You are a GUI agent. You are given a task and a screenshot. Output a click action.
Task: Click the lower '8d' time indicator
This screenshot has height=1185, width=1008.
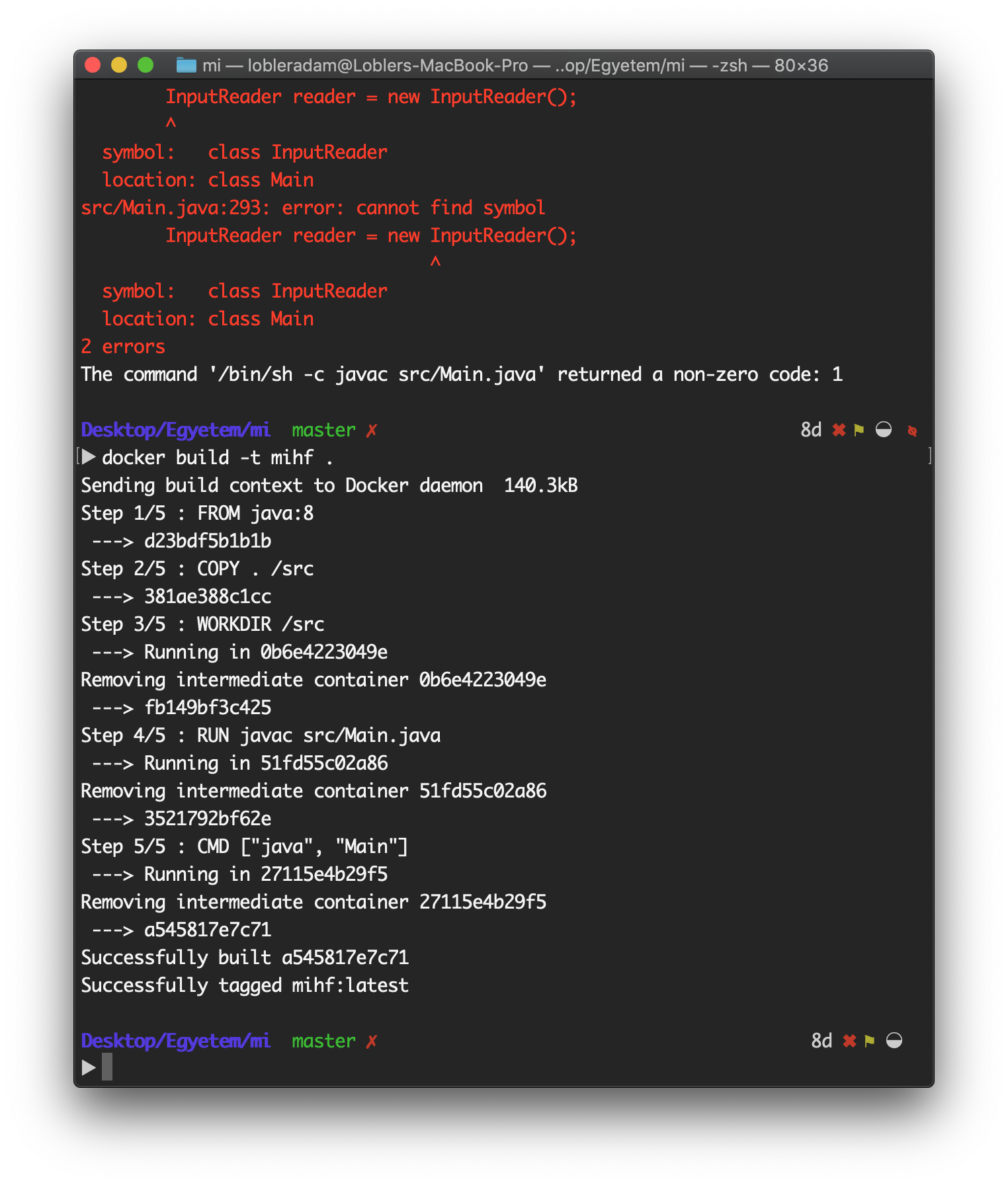pos(821,1041)
